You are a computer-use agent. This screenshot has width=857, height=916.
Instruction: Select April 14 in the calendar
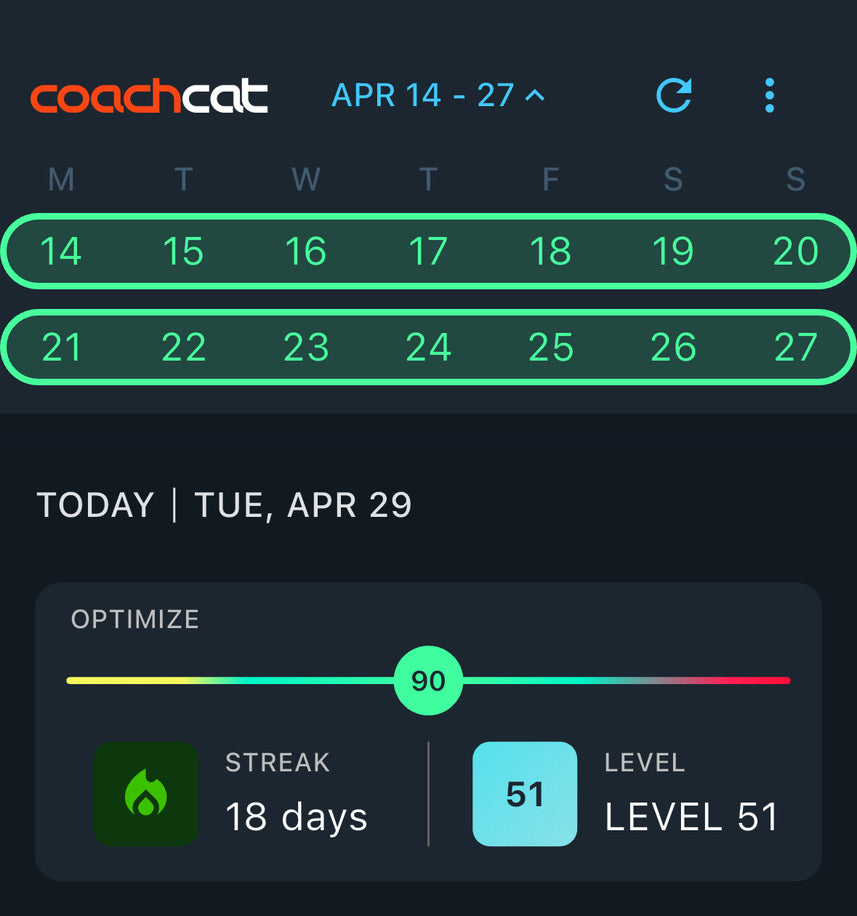61,252
